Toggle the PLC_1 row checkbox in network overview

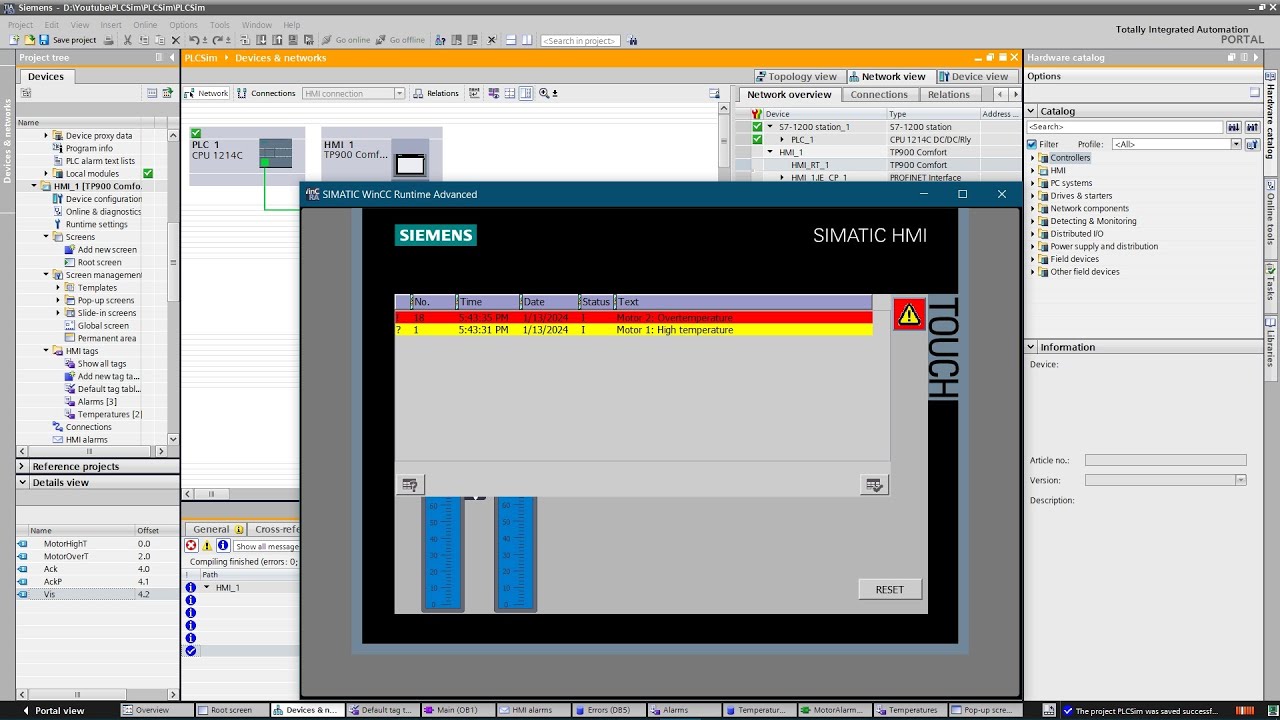[x=757, y=139]
